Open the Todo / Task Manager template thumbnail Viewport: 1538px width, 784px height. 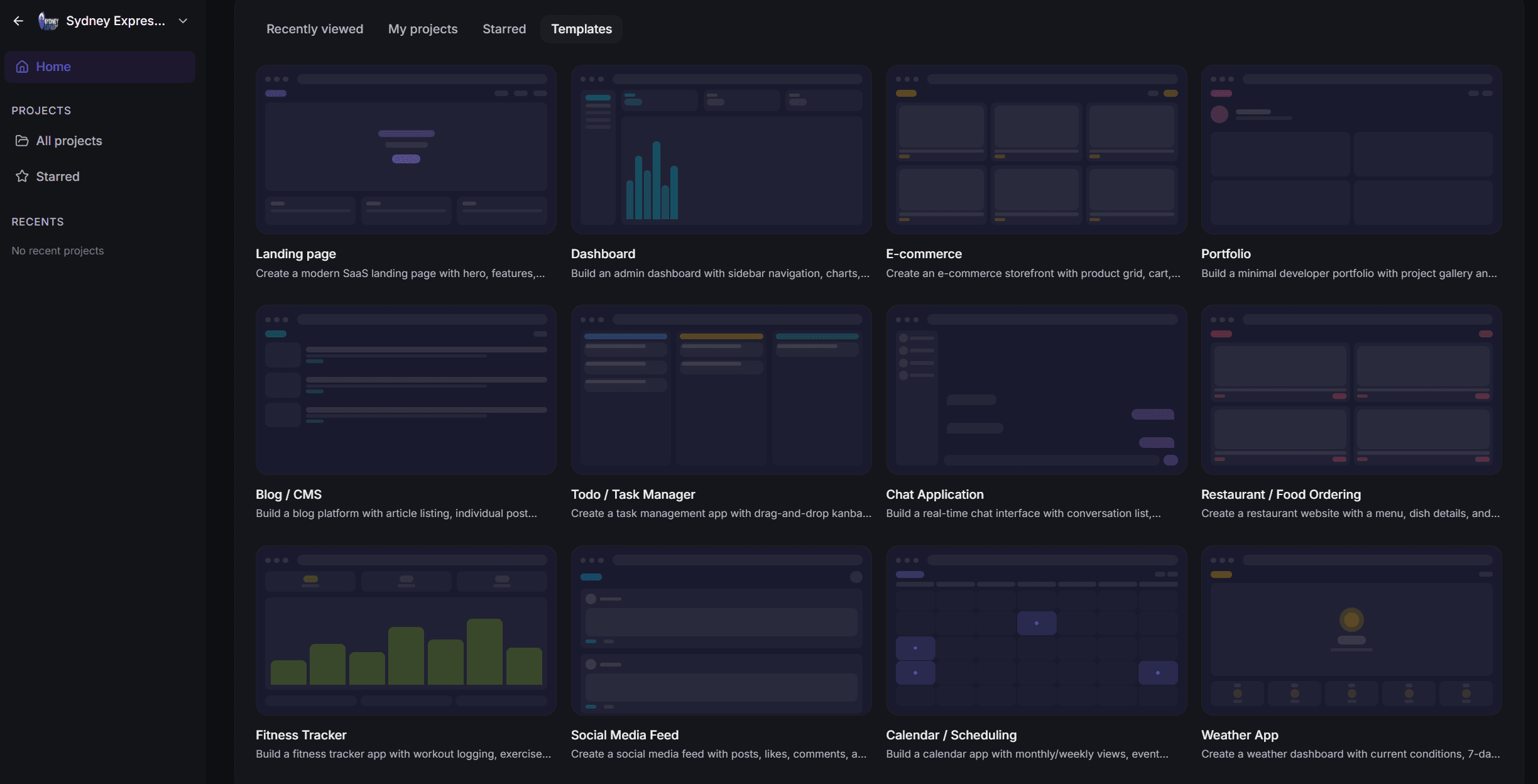pyautogui.click(x=721, y=390)
